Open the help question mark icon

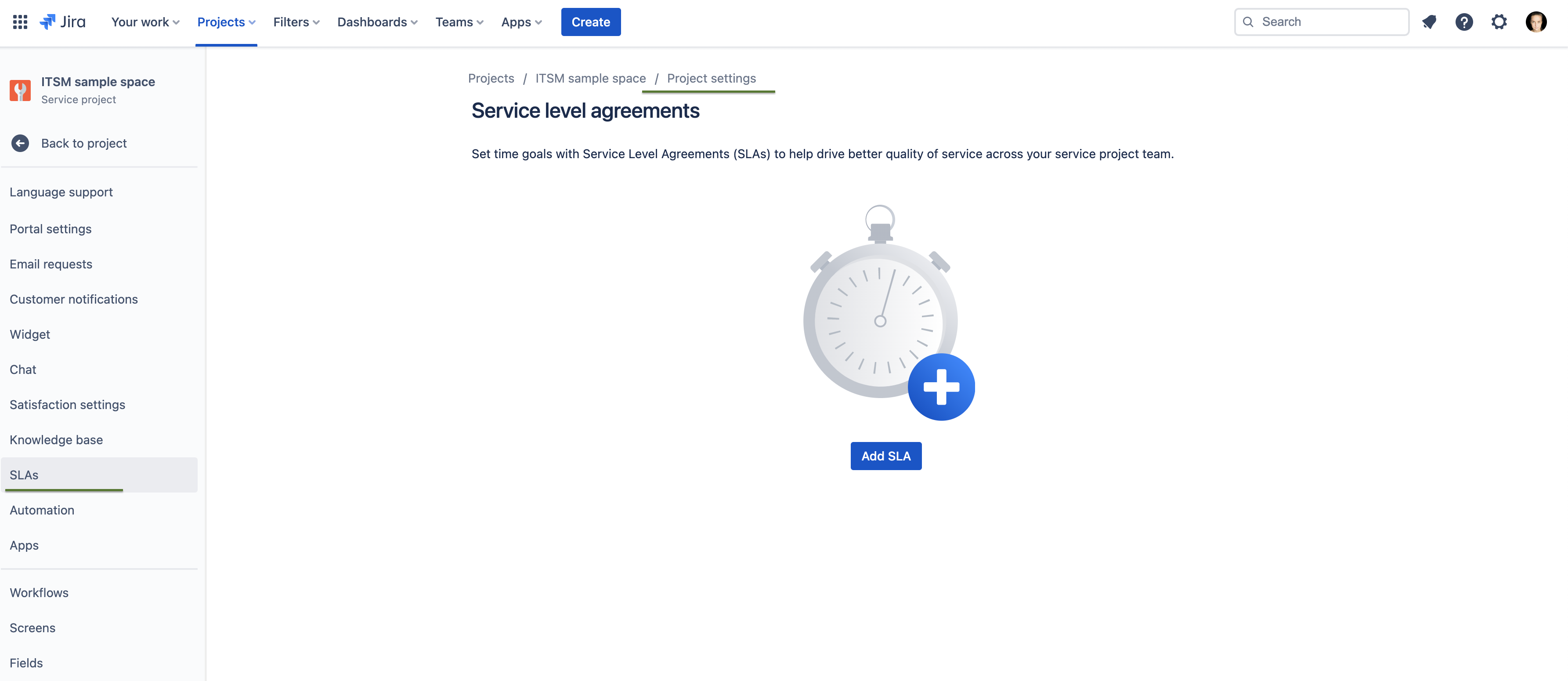(1463, 22)
